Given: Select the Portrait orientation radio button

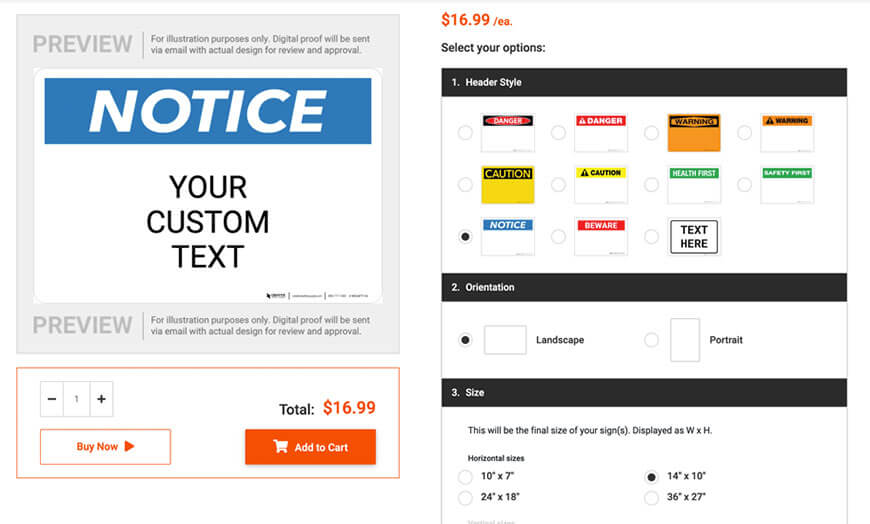Looking at the screenshot, I should (x=652, y=340).
